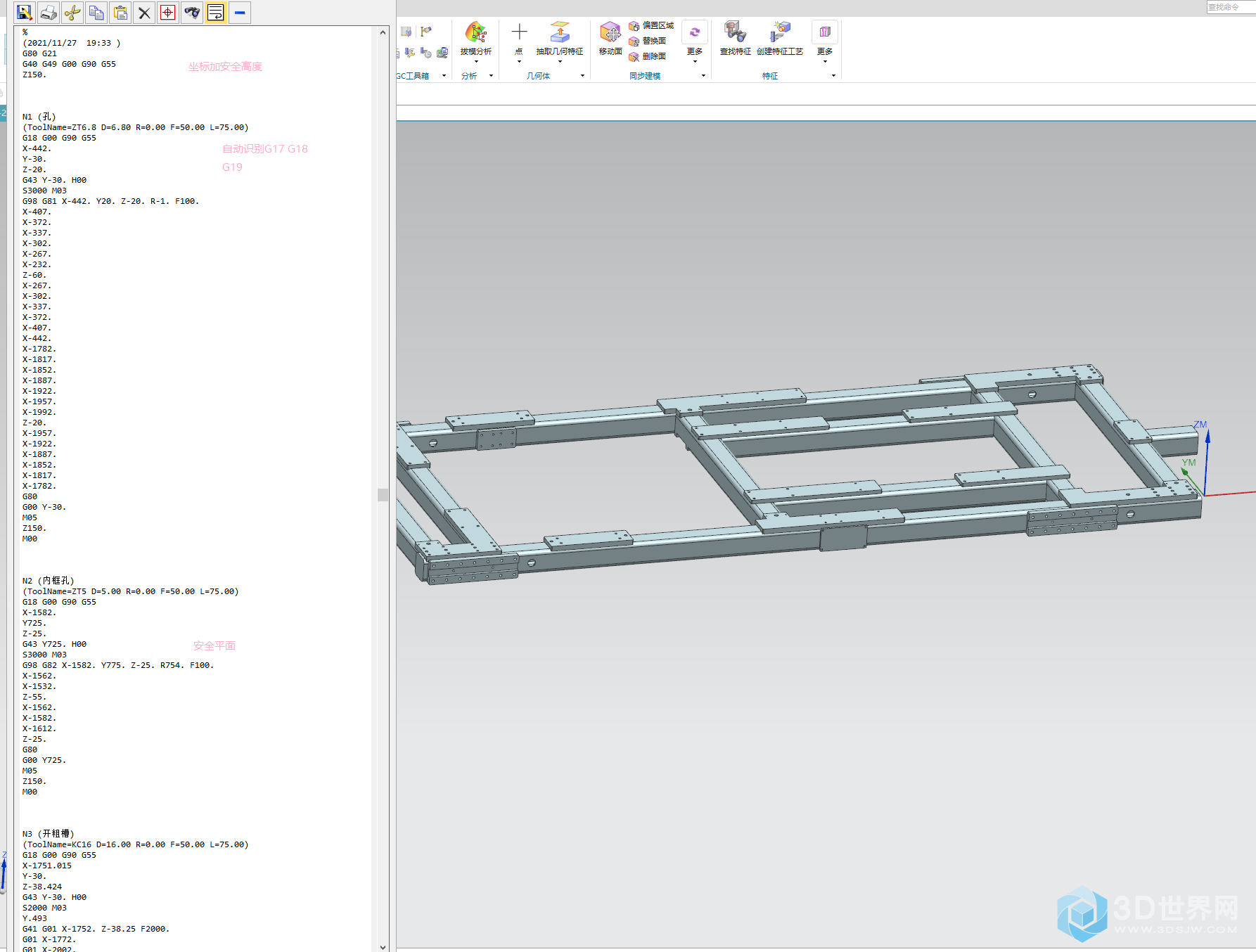Click the 查找特征 find feature icon
The width and height of the screenshot is (1256, 952).
pos(736,32)
